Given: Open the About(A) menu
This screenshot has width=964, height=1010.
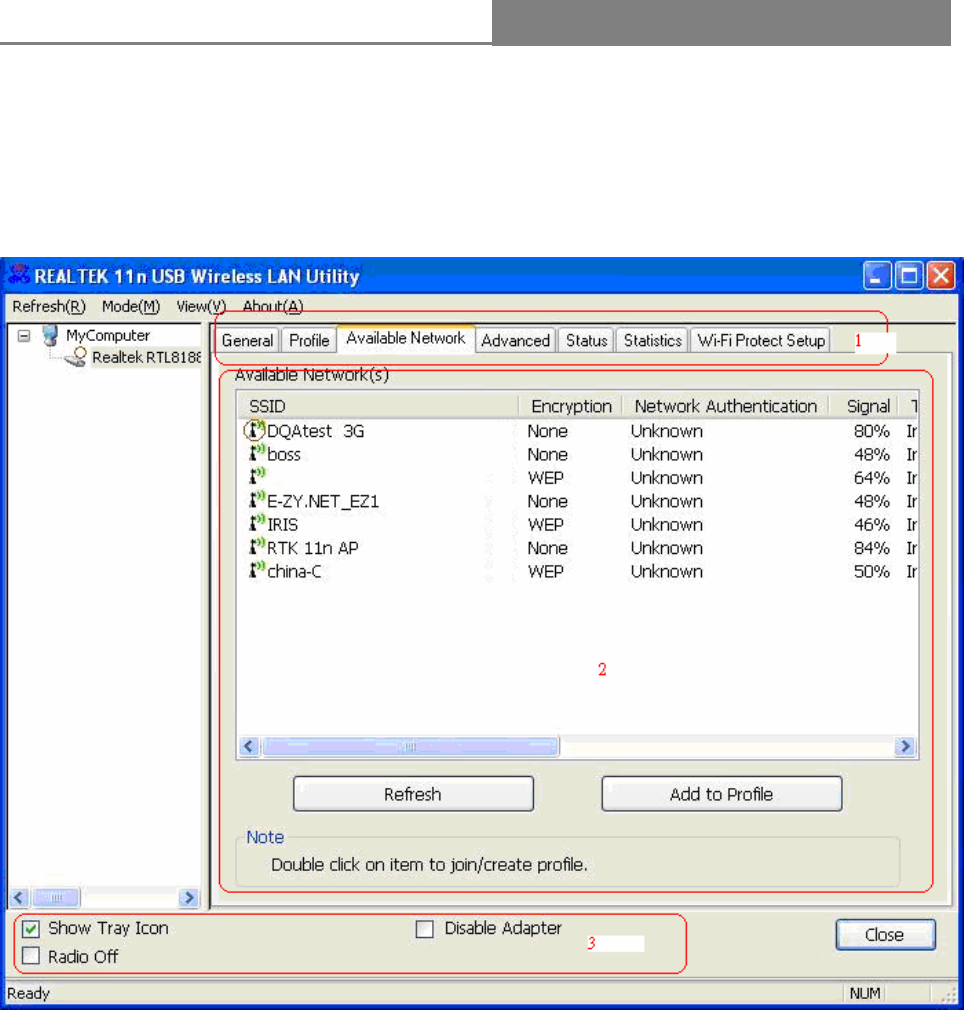Looking at the screenshot, I should [x=272, y=307].
